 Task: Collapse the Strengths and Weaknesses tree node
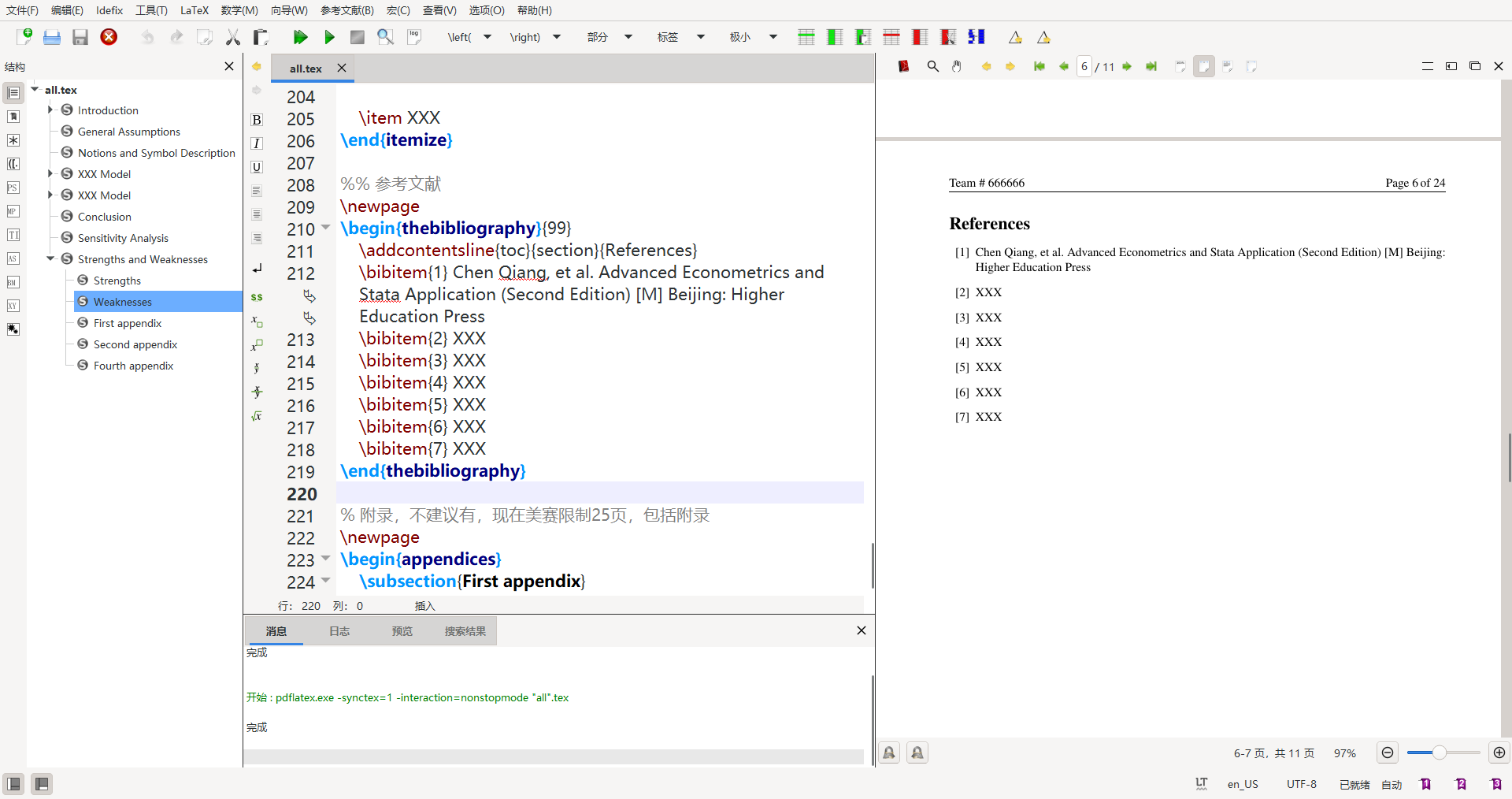[50, 258]
